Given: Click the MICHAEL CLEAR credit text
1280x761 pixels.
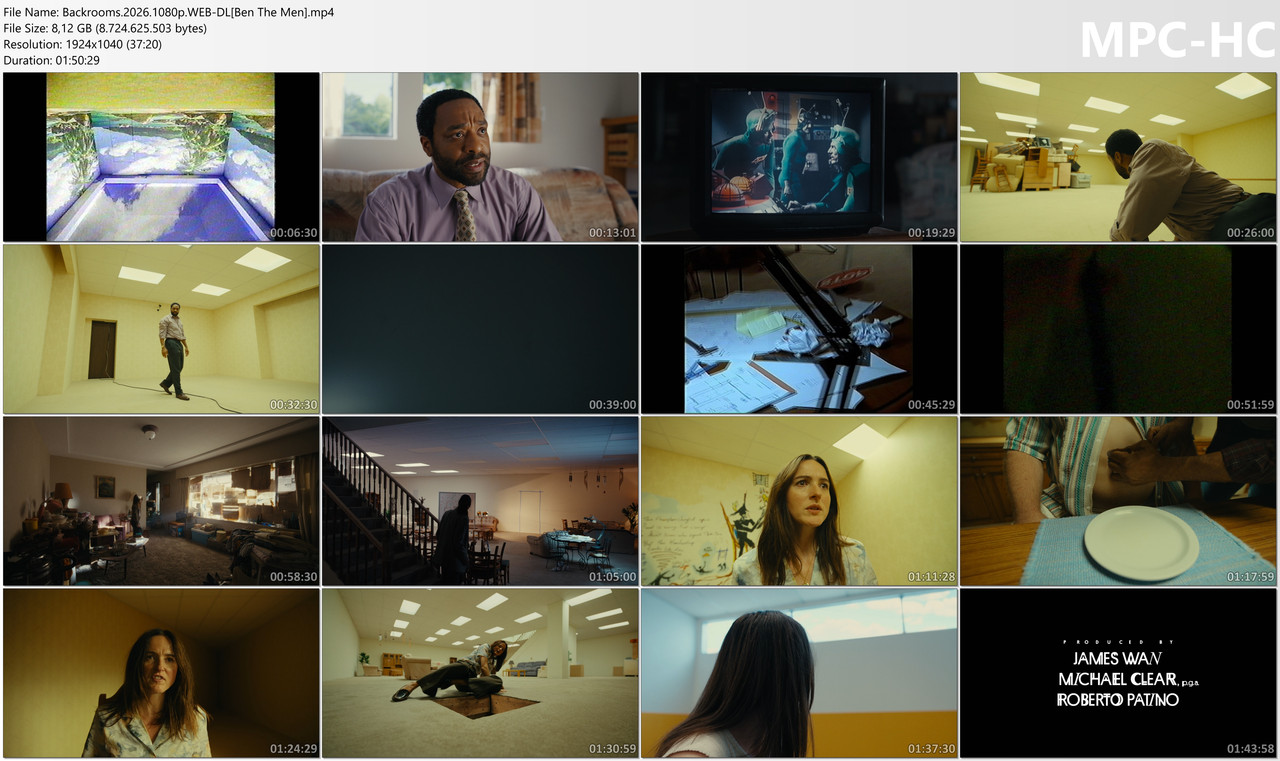Looking at the screenshot, I should [1118, 679].
